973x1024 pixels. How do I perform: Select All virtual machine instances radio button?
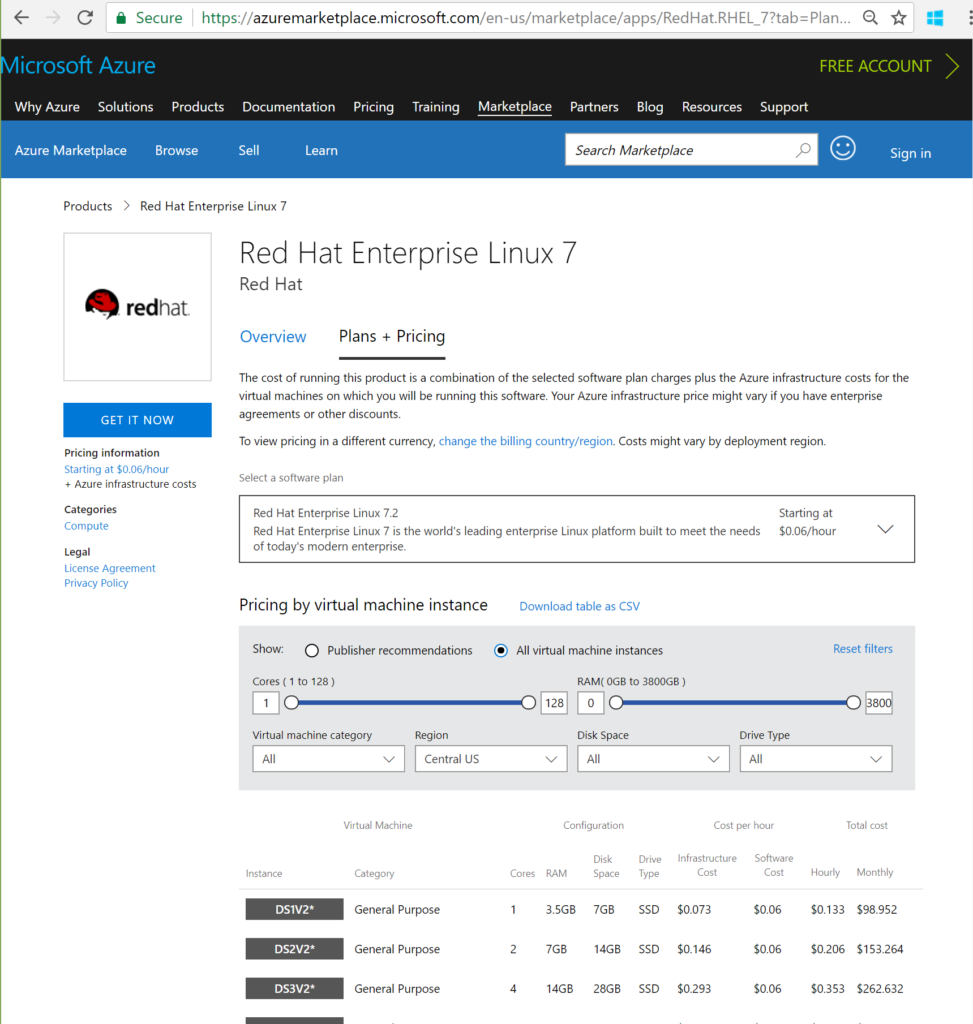[x=501, y=650]
